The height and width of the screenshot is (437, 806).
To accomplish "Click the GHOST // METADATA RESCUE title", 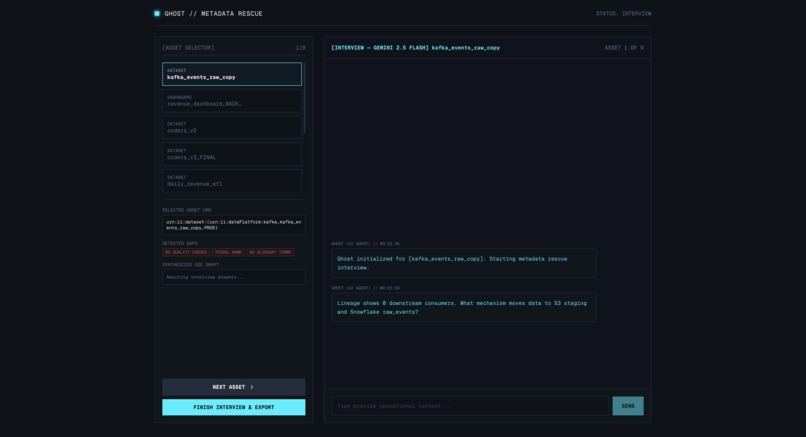I will tap(213, 14).
